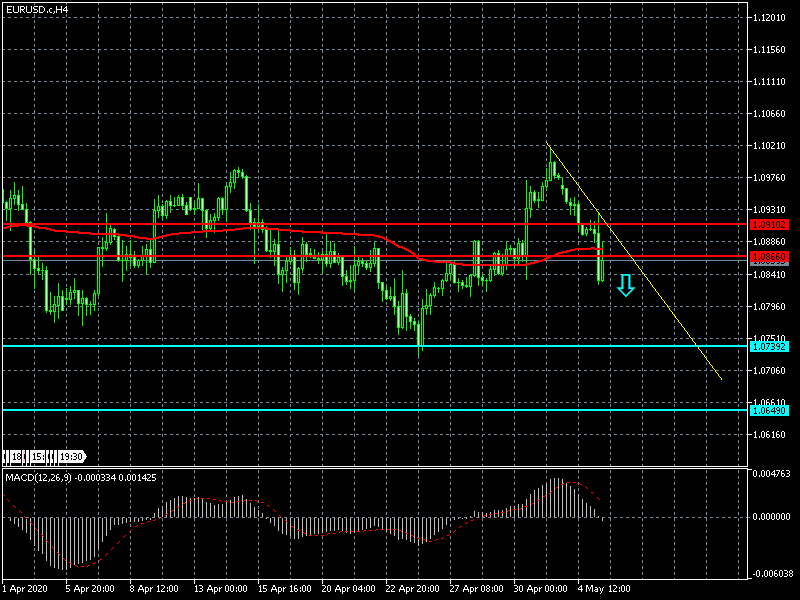Click the 1.07392 cyan price label
Image resolution: width=800 pixels, height=600 pixels.
(769, 347)
